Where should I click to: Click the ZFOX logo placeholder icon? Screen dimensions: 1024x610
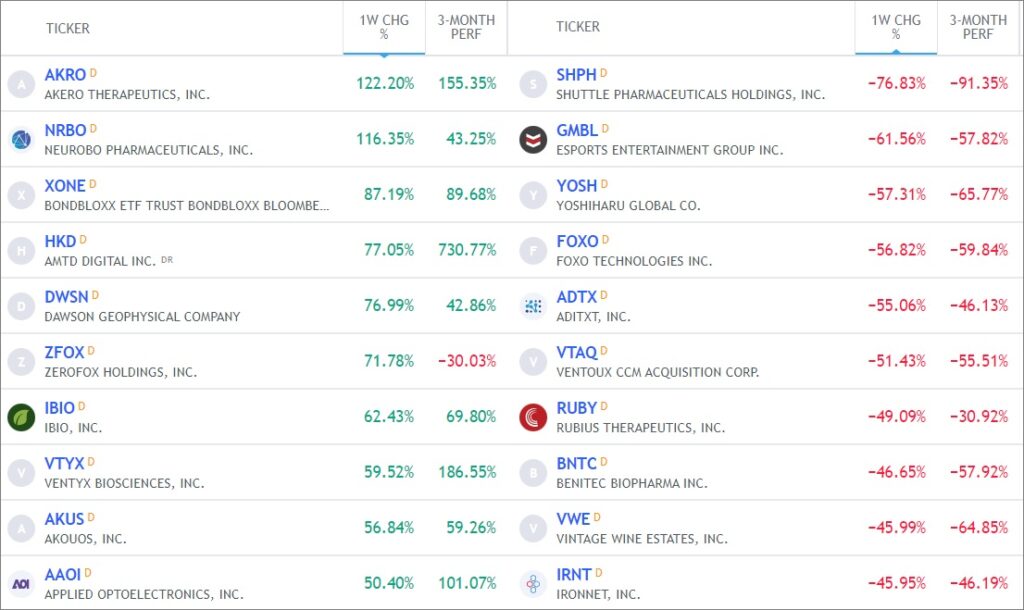(x=21, y=362)
